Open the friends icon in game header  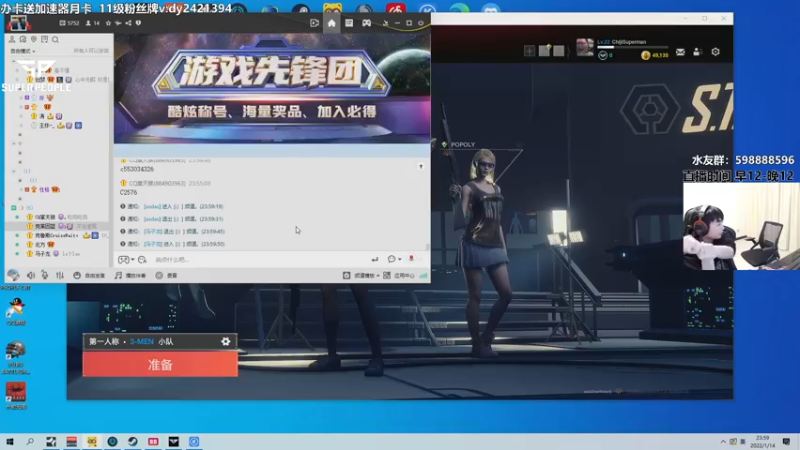pyautogui.click(x=697, y=52)
